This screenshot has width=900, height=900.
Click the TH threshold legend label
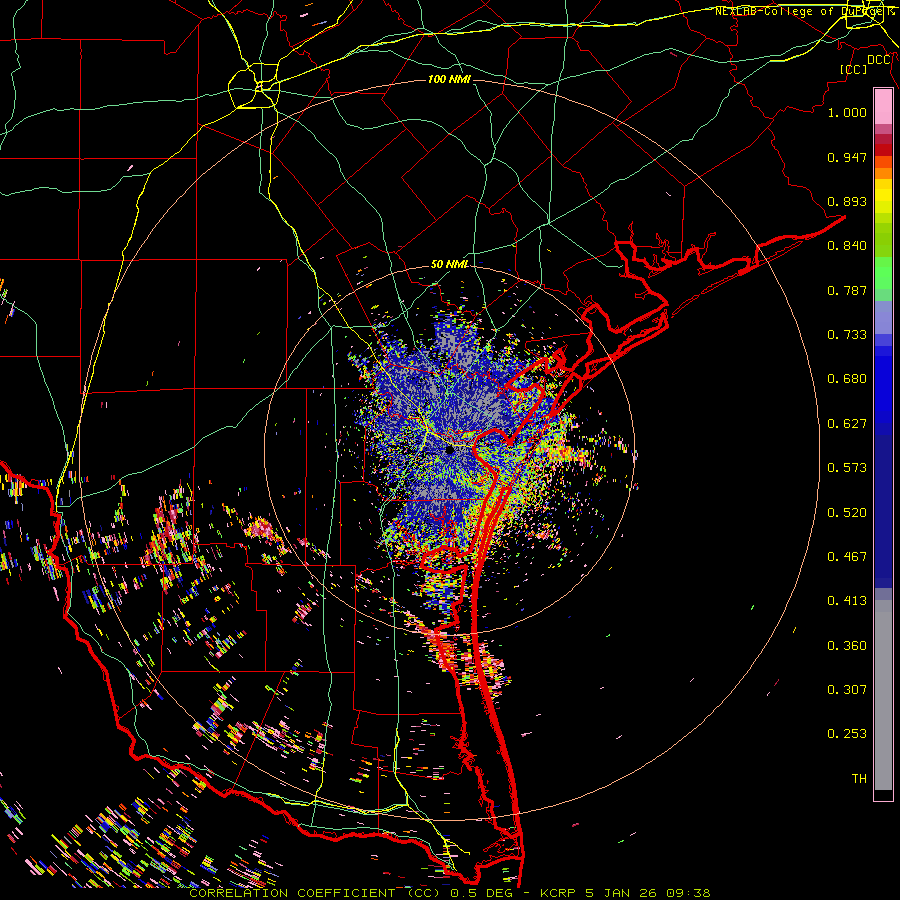pos(859,779)
